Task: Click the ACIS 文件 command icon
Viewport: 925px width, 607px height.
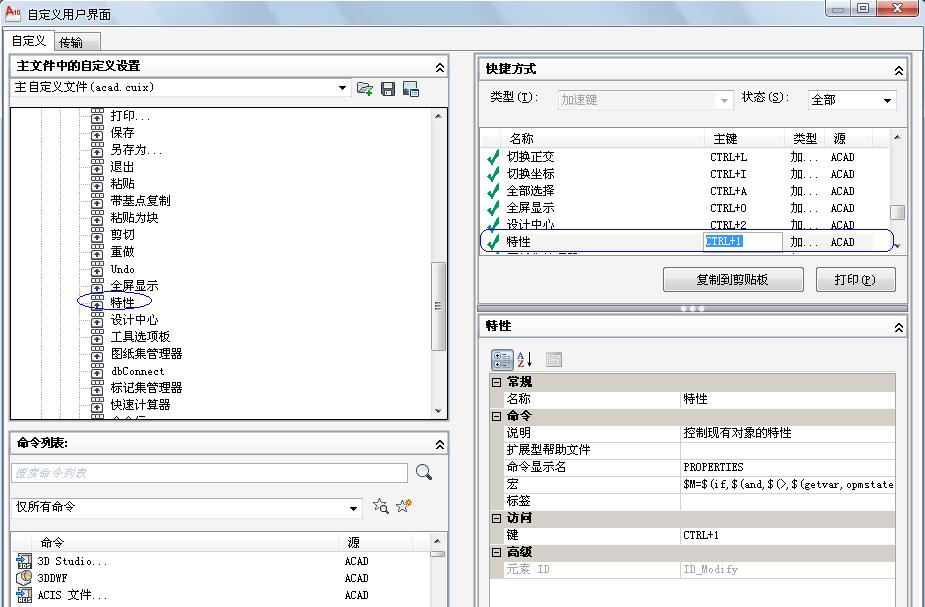Action: point(24,595)
